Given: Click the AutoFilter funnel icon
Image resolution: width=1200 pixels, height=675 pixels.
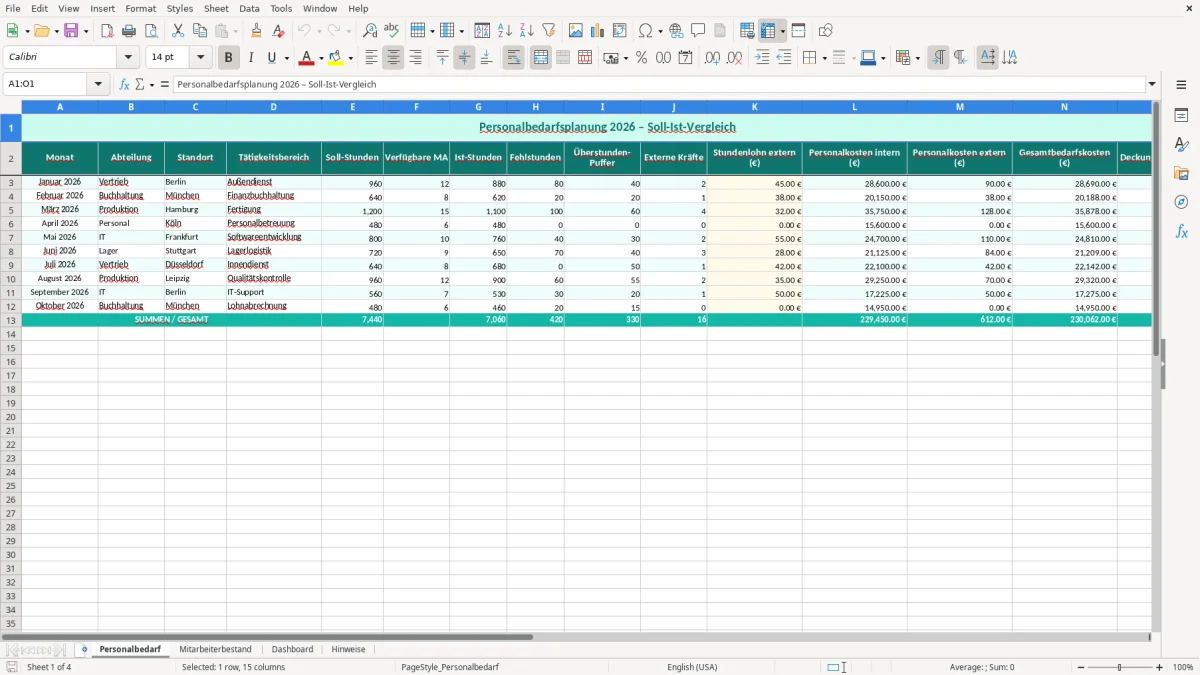Looking at the screenshot, I should click(549, 31).
